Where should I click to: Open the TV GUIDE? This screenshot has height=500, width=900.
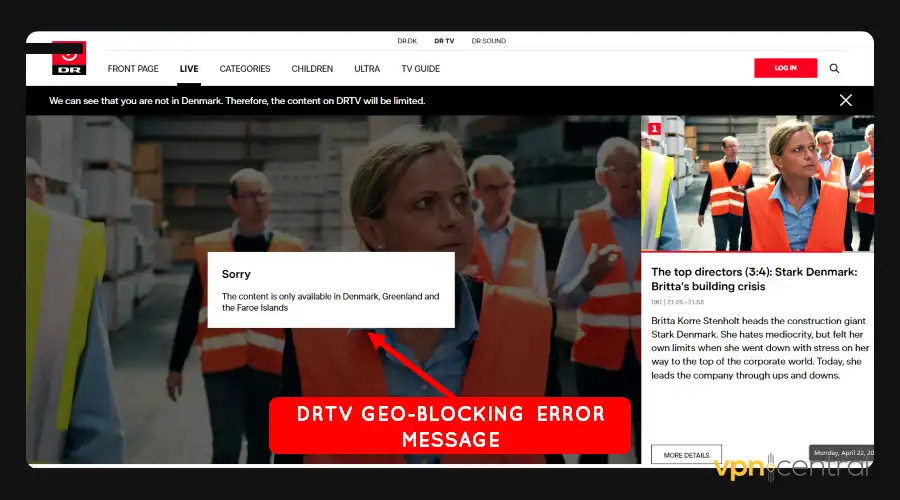(420, 69)
